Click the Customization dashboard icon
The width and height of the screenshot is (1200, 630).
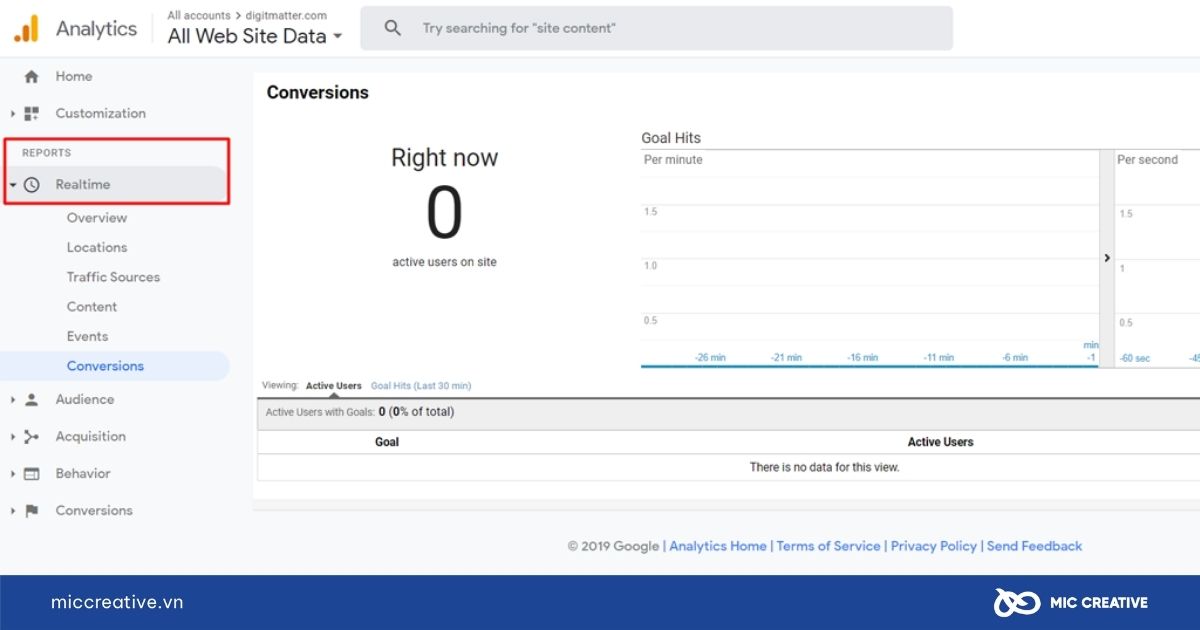click(x=31, y=113)
